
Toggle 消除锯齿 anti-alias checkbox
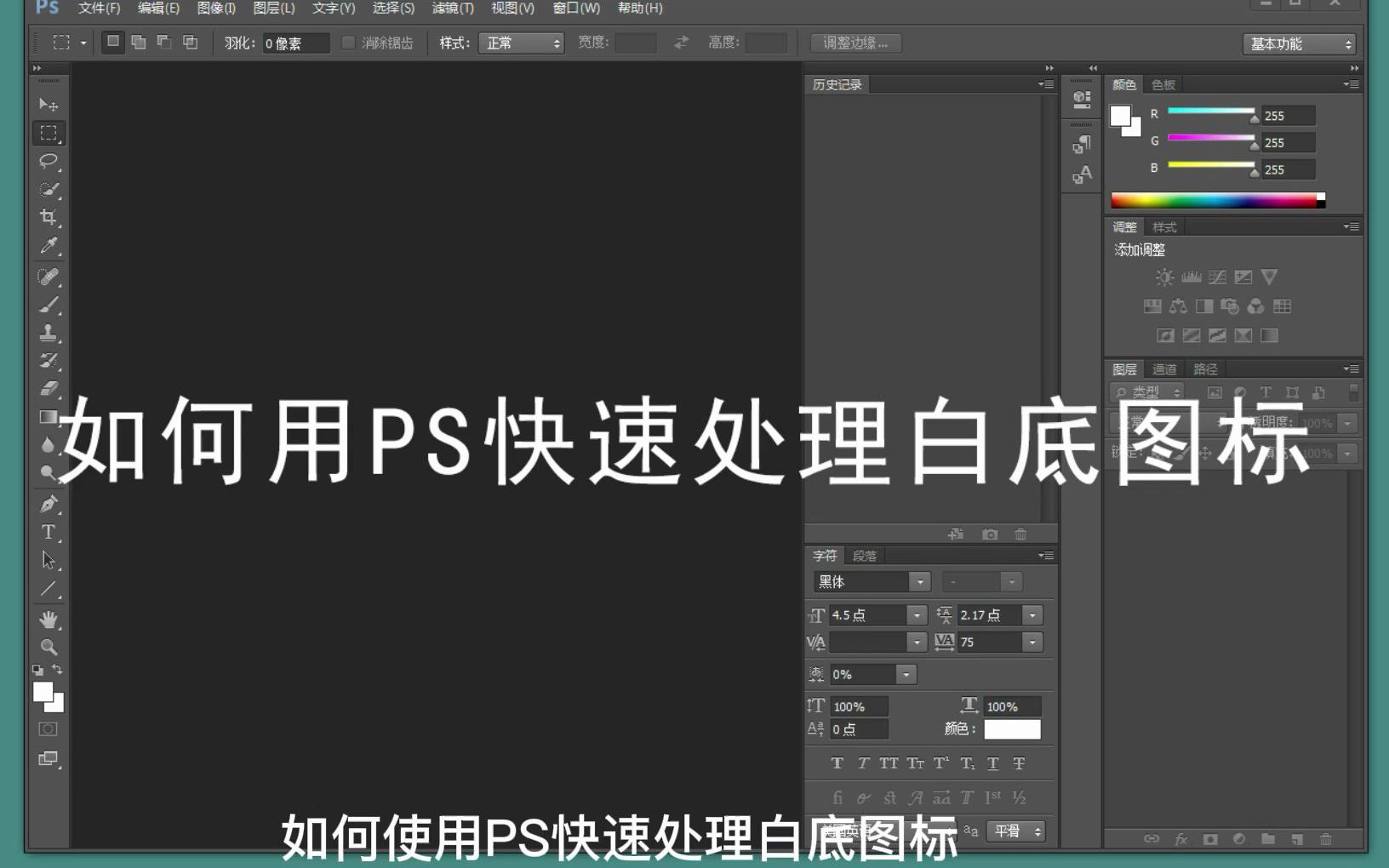348,43
